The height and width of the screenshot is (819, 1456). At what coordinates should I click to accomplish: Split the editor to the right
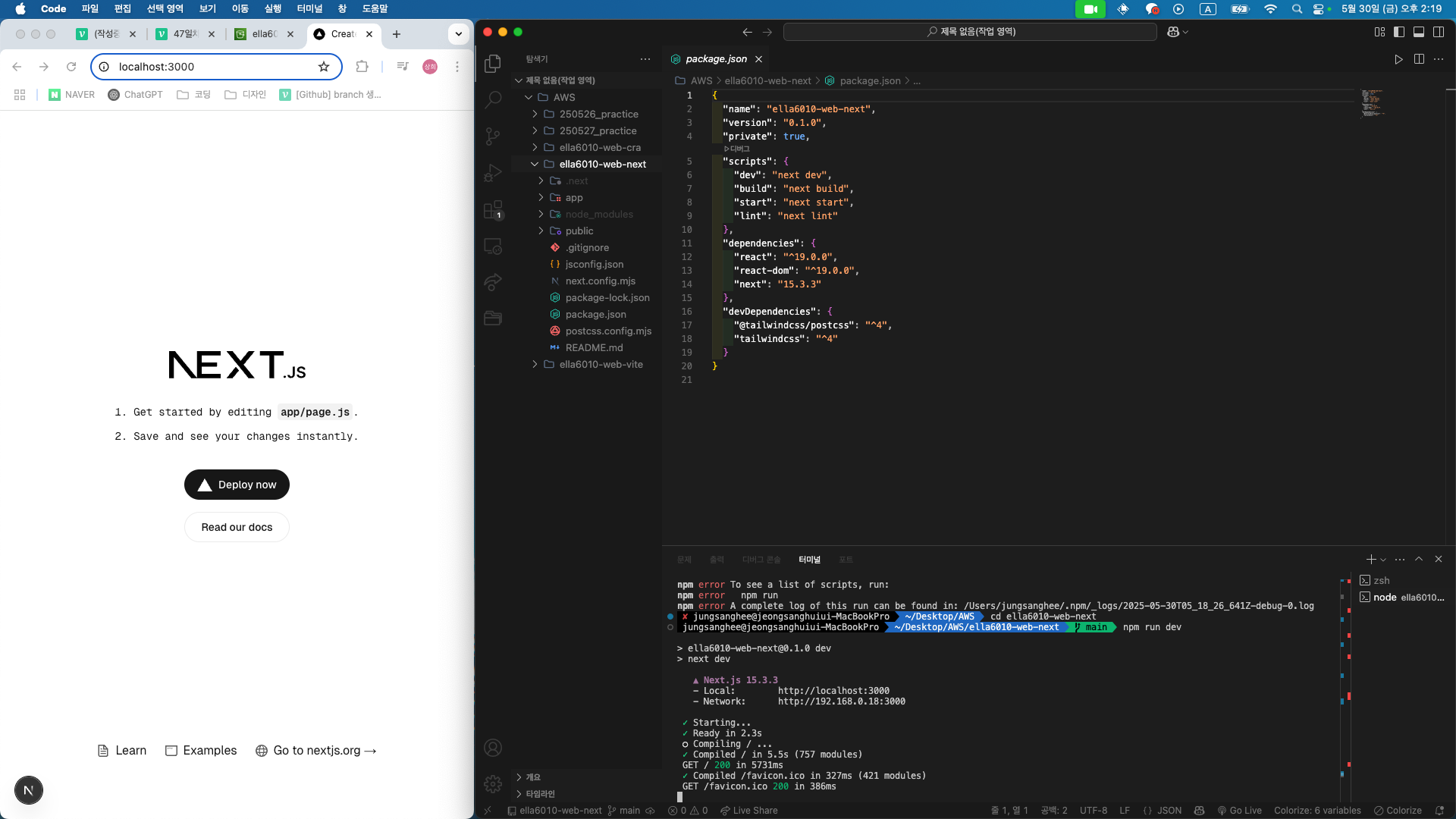pyautogui.click(x=1419, y=59)
